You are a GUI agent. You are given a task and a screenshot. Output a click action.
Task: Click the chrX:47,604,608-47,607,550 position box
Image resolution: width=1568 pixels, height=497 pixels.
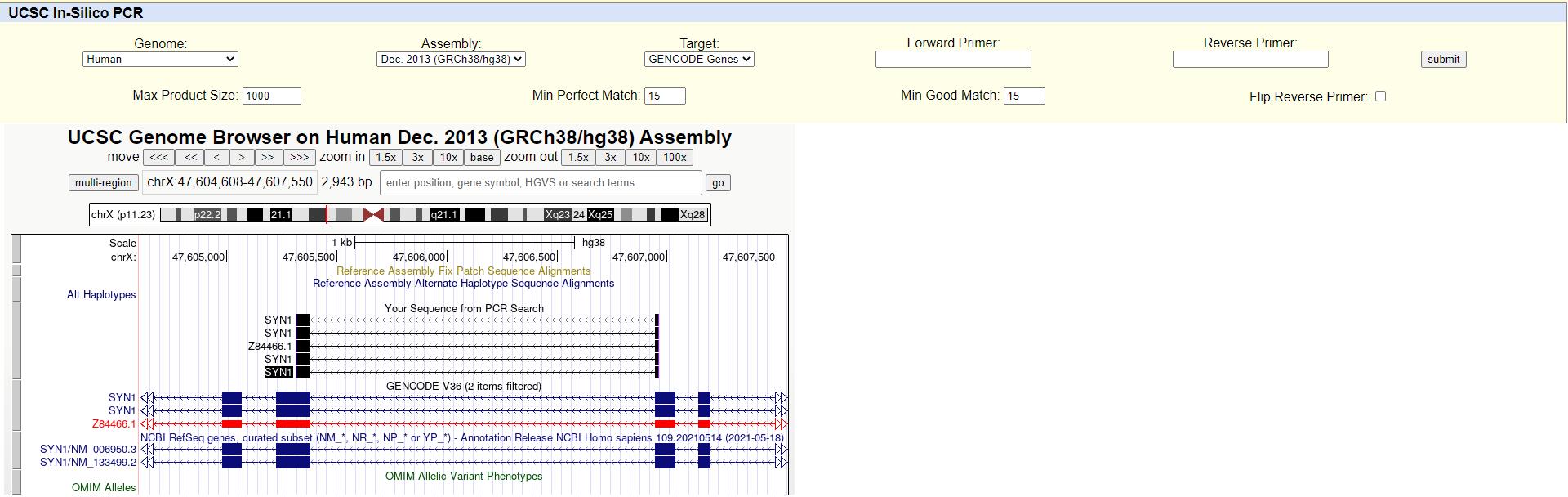229,182
